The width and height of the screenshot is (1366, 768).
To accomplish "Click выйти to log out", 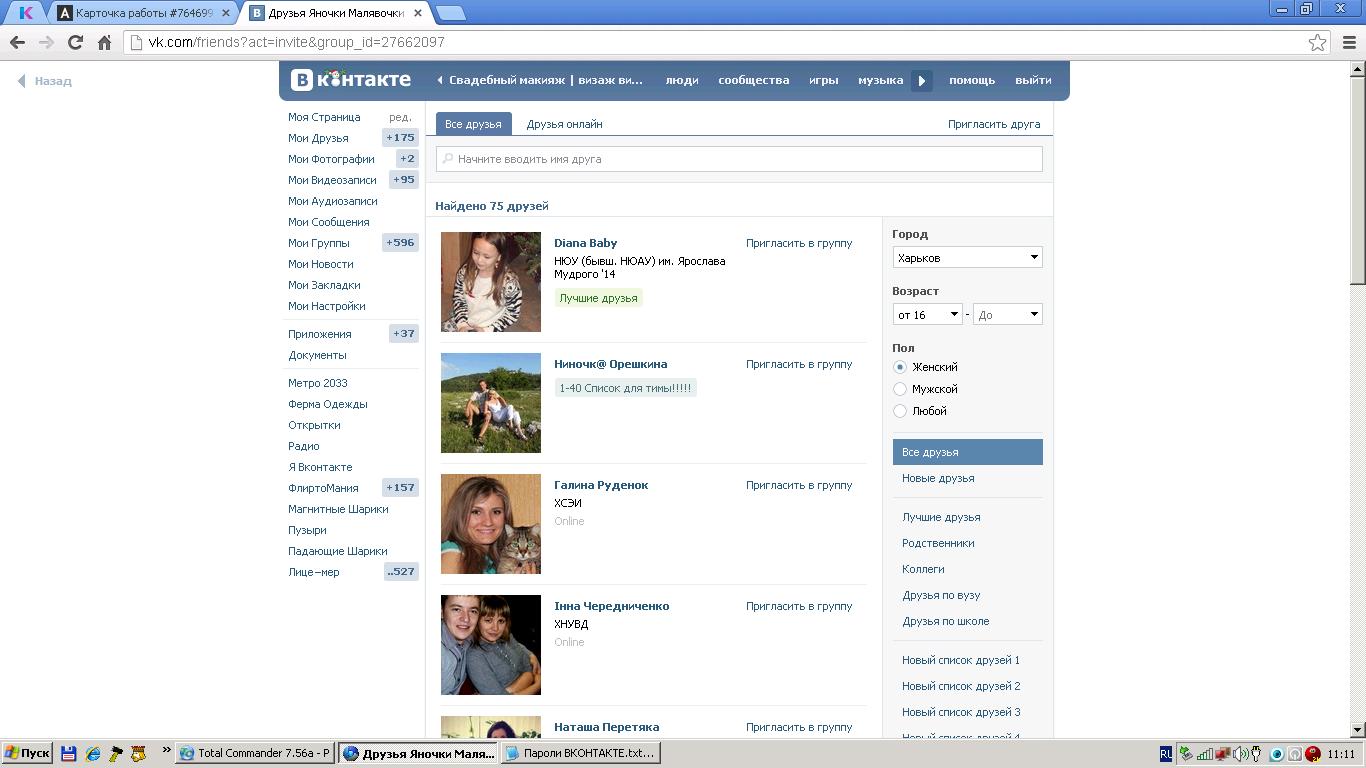I will coord(1033,80).
